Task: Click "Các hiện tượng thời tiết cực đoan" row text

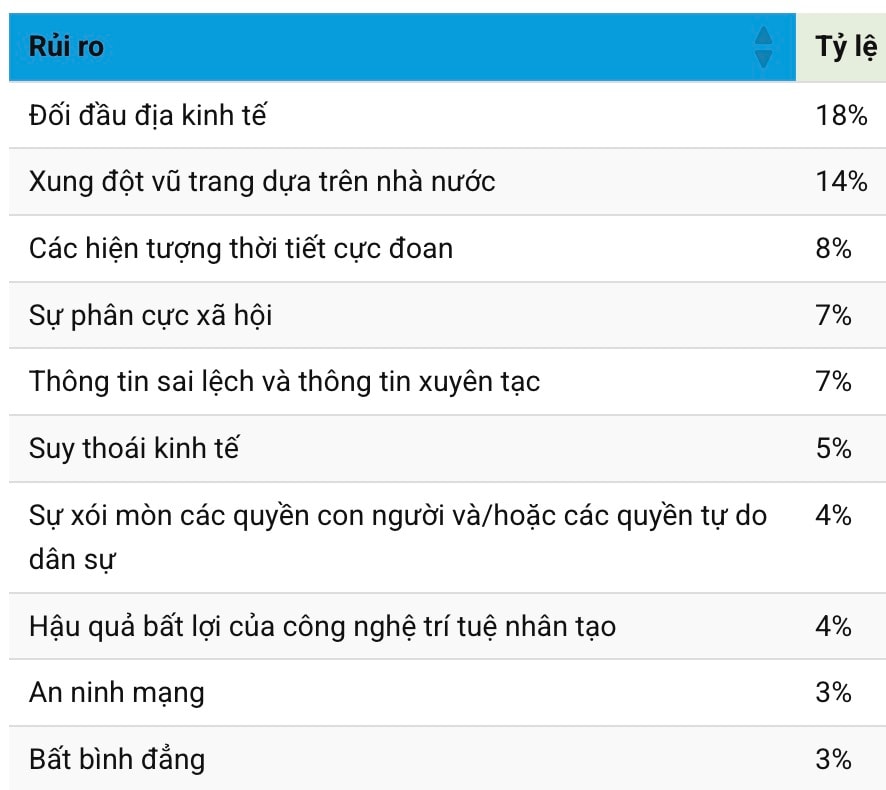Action: click(x=241, y=248)
